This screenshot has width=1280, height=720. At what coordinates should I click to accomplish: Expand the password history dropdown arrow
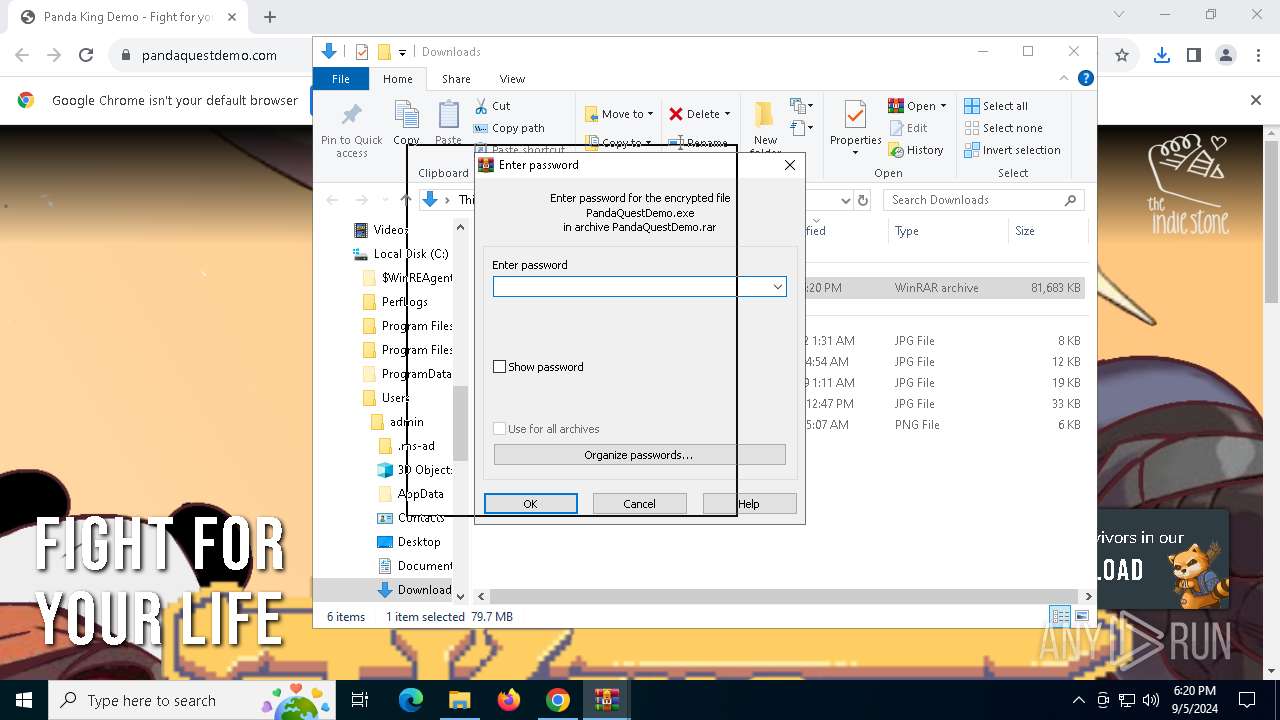777,287
